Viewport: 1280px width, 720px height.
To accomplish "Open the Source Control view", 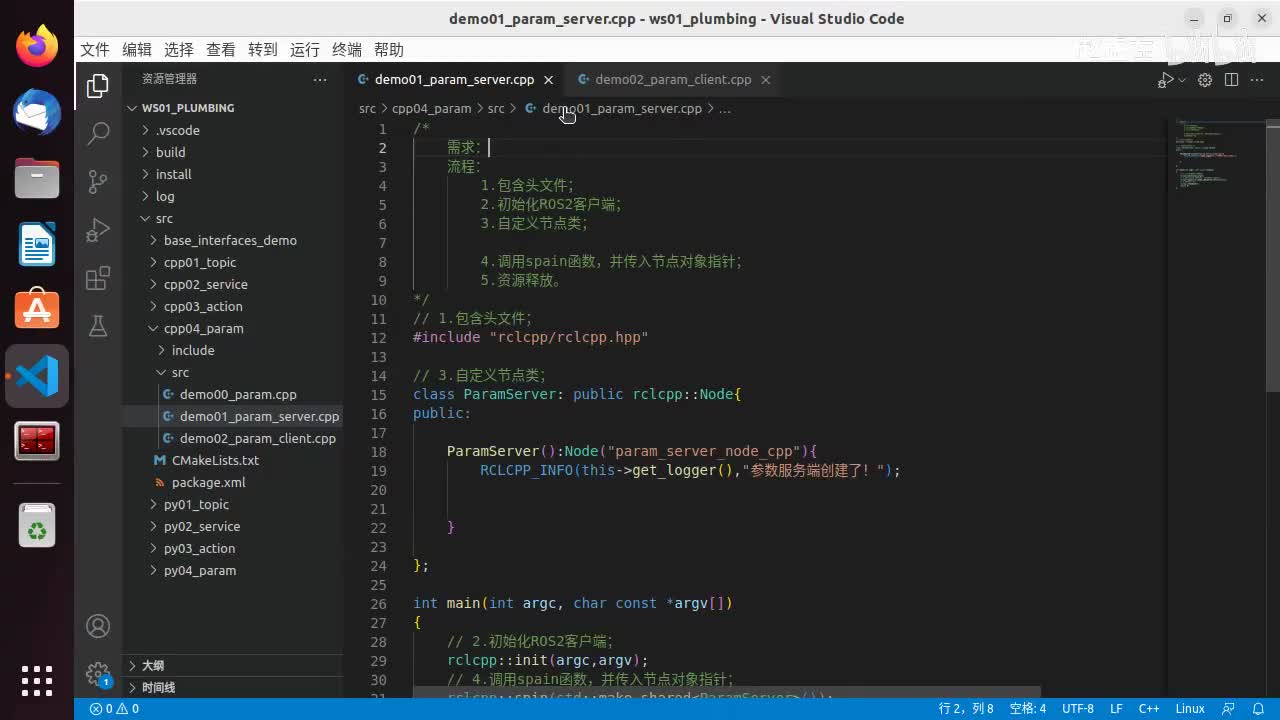I will coord(98,181).
